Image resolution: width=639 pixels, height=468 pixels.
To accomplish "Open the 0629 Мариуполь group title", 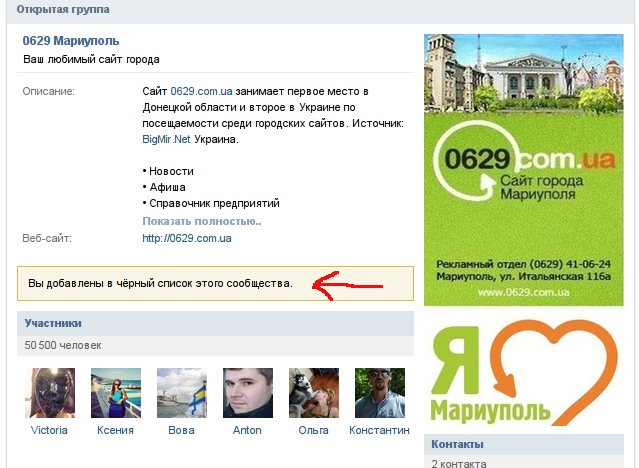I will (71, 41).
